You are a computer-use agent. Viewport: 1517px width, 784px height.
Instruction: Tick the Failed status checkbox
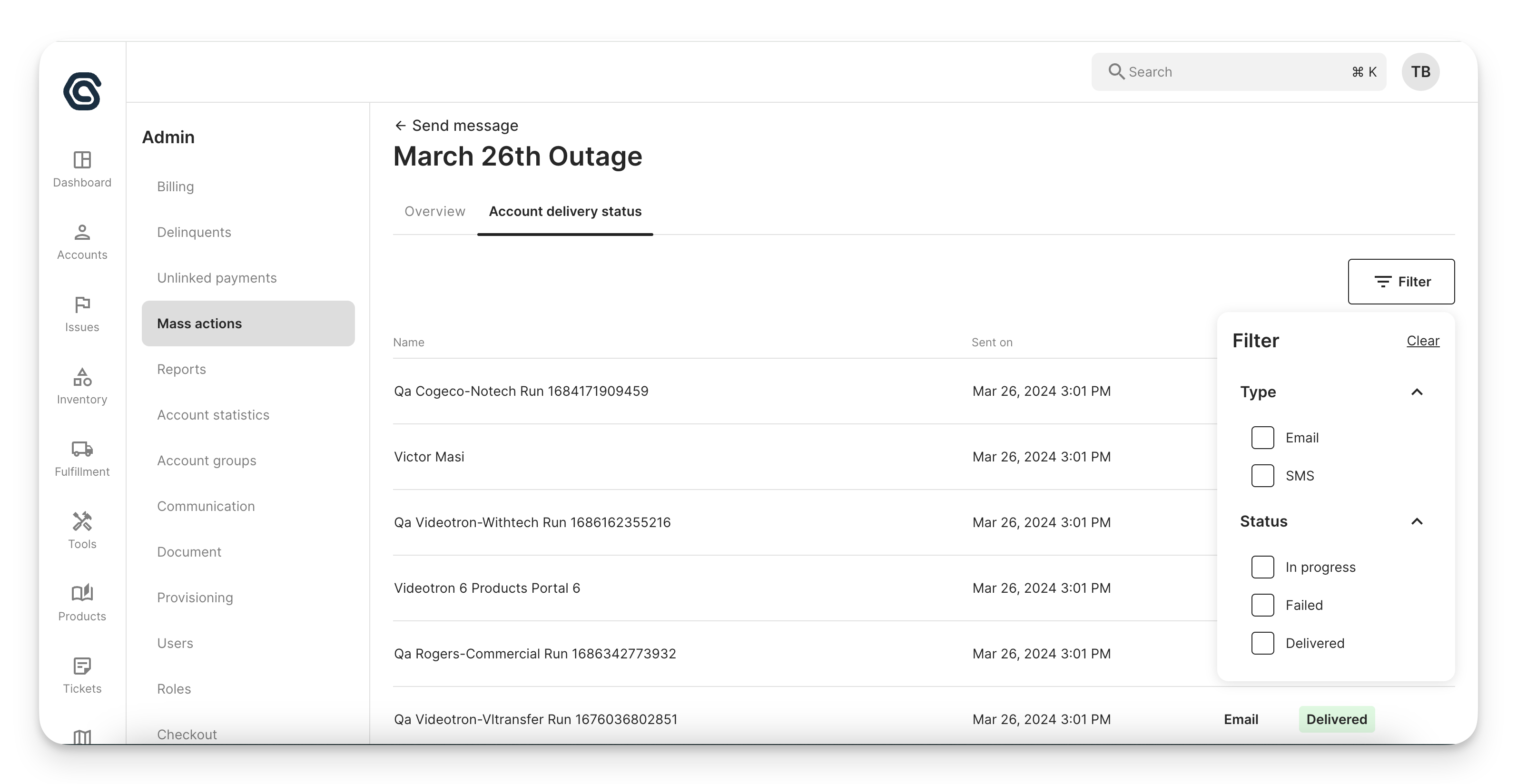pos(1262,605)
